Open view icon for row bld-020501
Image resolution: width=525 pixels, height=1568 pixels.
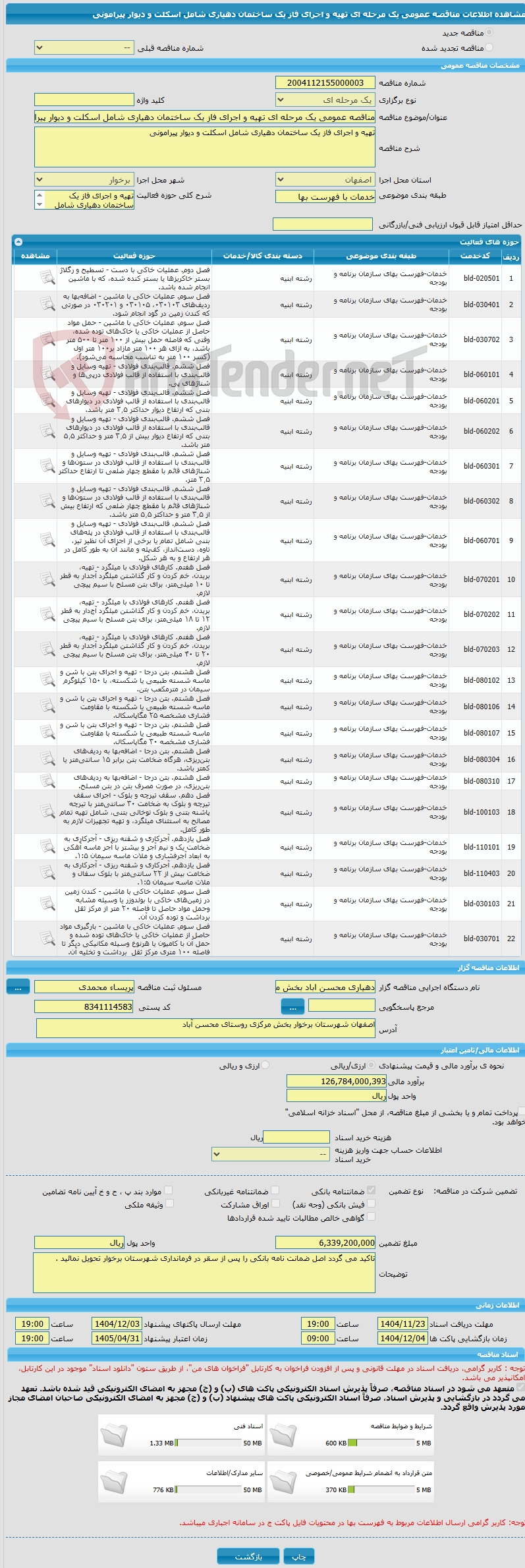[x=47, y=277]
